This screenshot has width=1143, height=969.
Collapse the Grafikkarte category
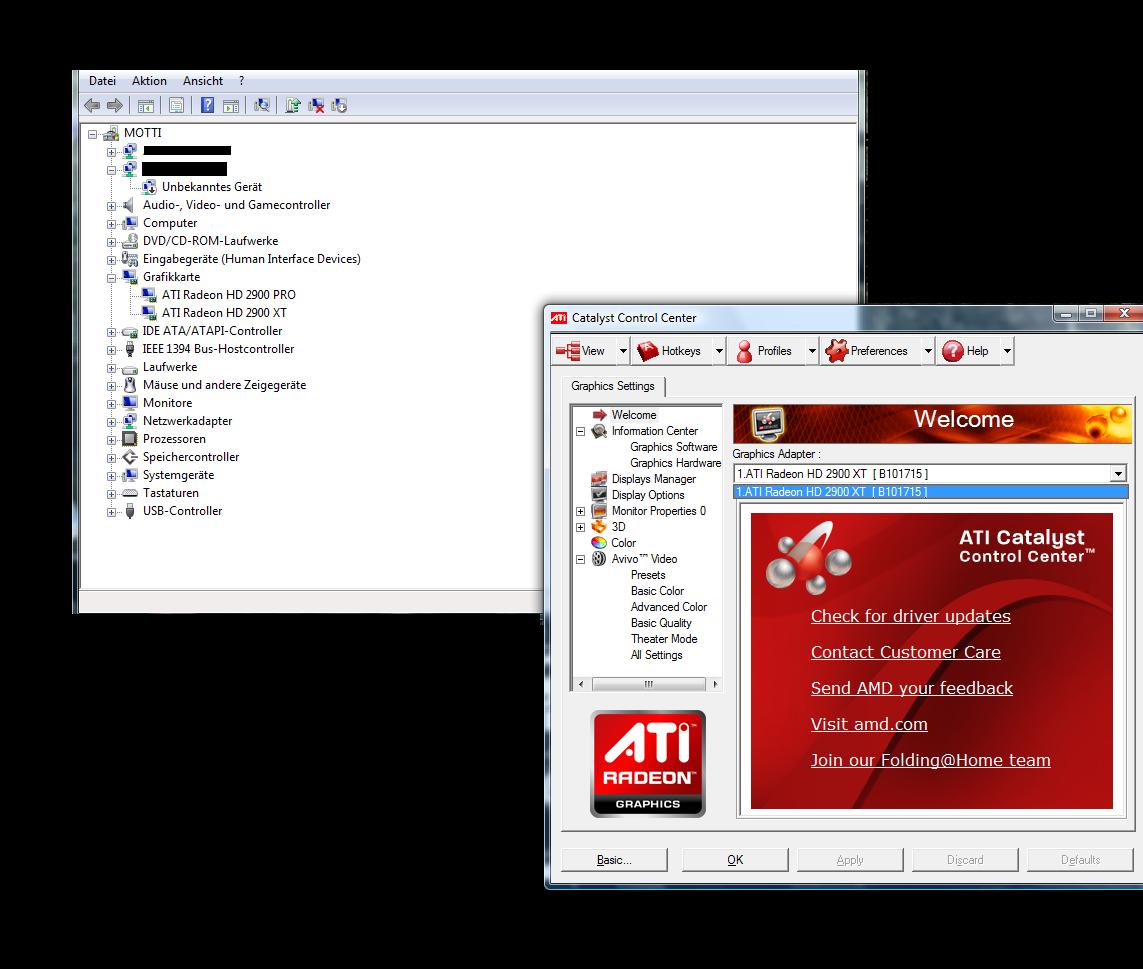pyautogui.click(x=112, y=278)
